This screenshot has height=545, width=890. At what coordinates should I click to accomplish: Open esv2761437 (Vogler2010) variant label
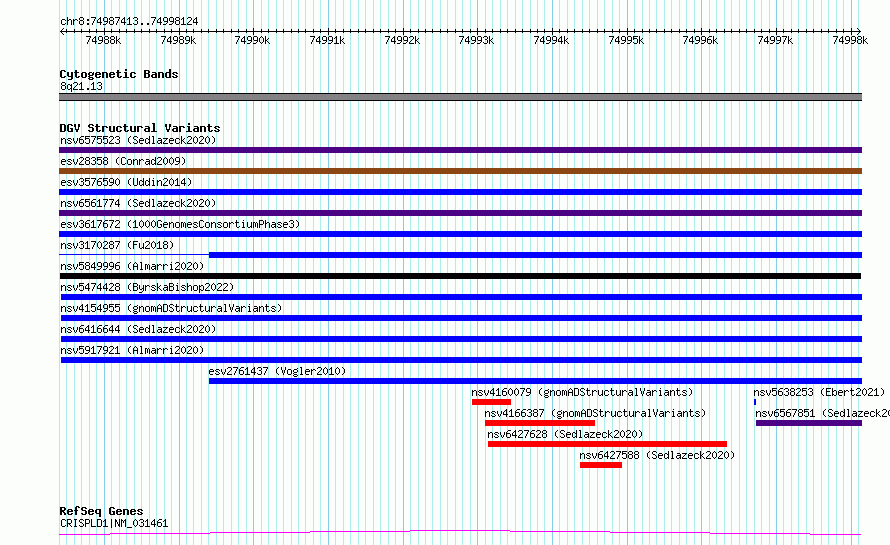coord(277,371)
